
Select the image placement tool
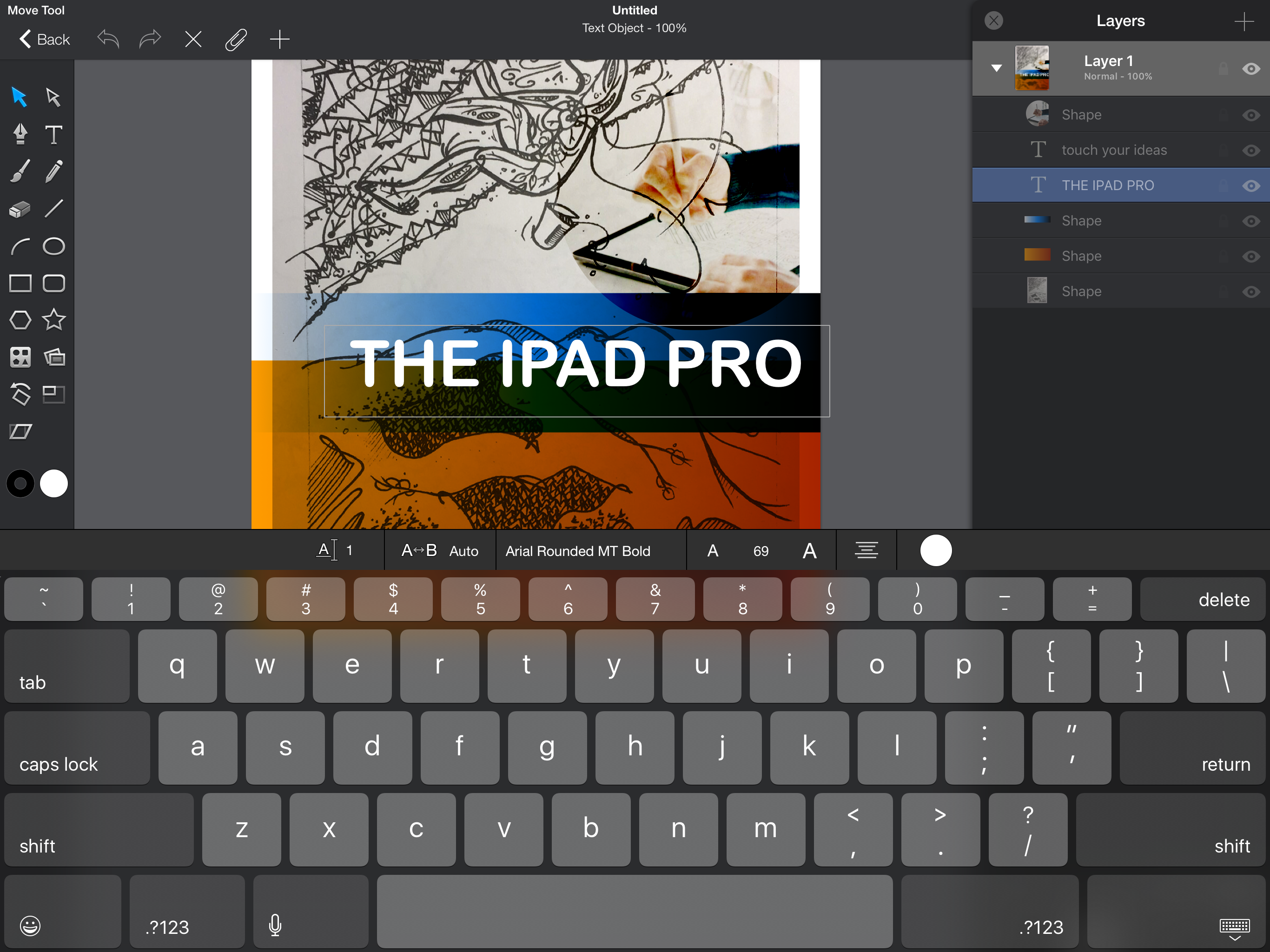[54, 357]
